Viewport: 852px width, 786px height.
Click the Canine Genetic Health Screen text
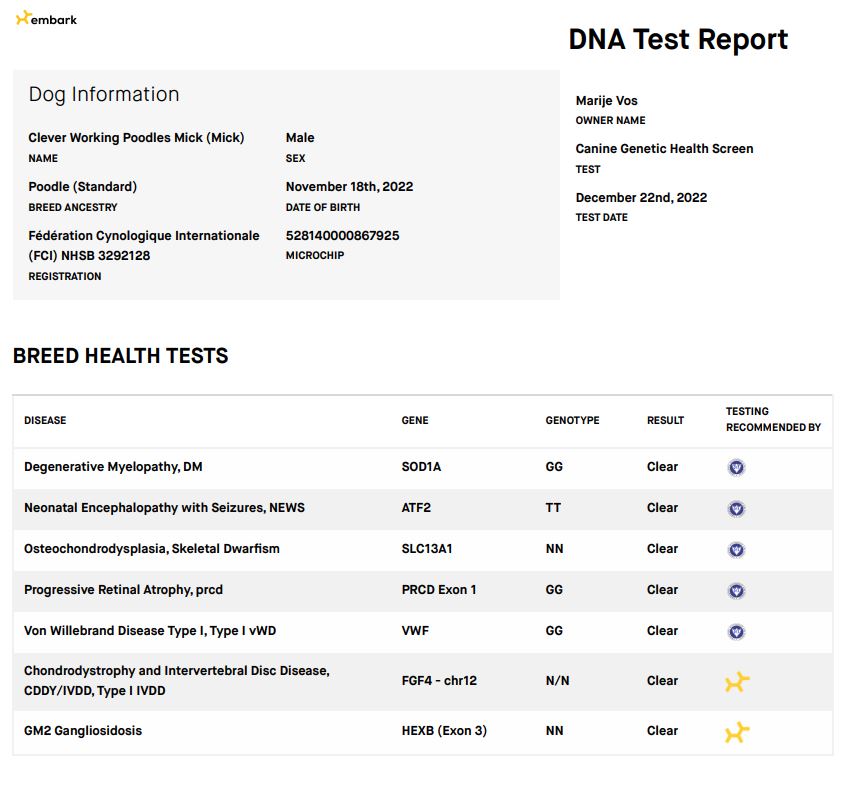click(664, 149)
